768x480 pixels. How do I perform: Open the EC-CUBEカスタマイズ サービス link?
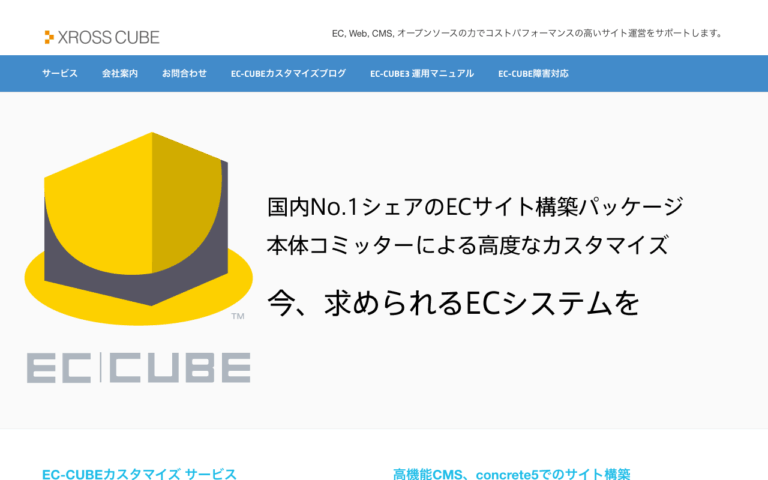click(139, 474)
